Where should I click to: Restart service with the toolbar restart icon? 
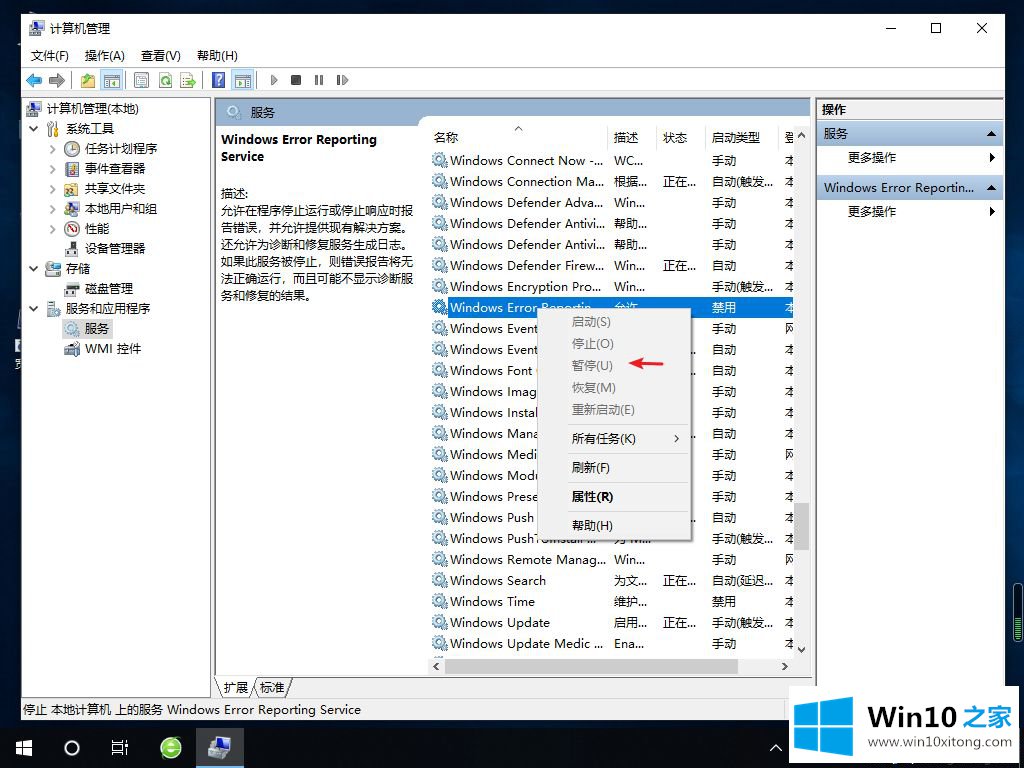(x=342, y=80)
